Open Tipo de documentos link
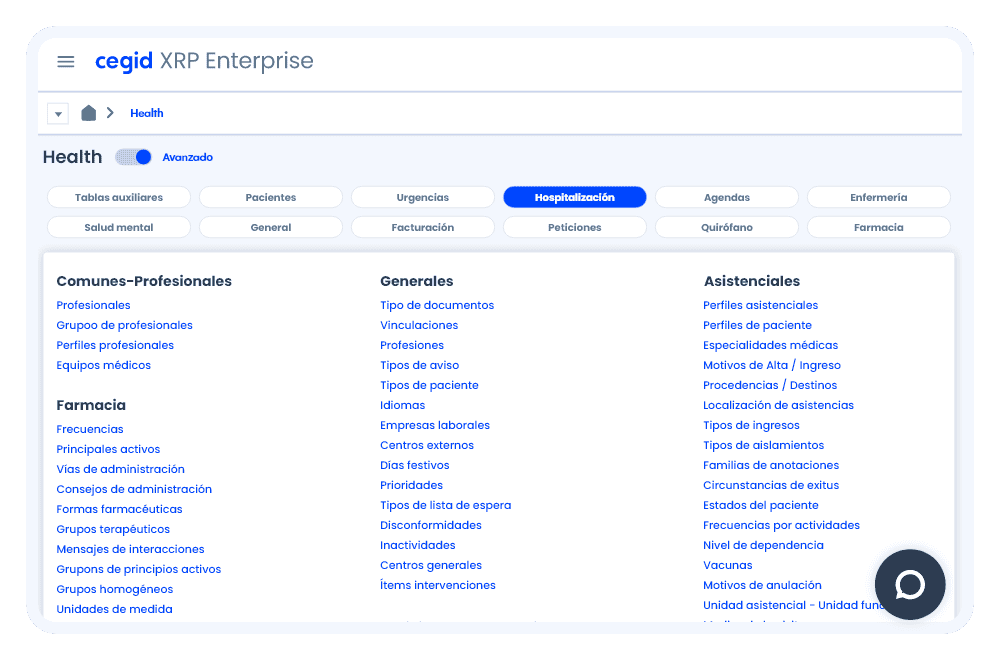1000x660 pixels. click(x=437, y=306)
